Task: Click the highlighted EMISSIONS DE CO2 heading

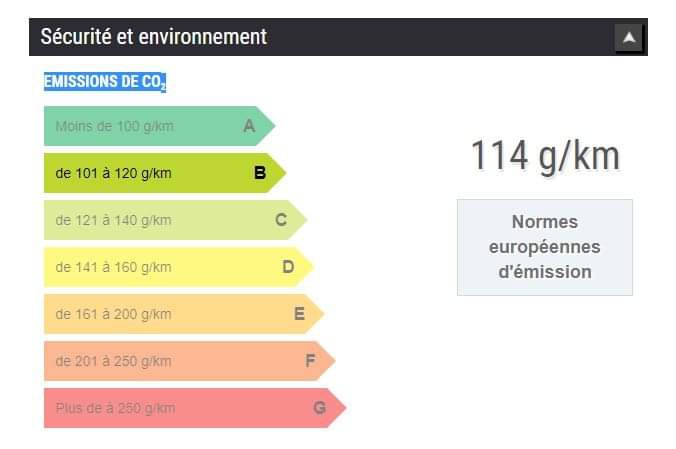Action: tap(105, 82)
